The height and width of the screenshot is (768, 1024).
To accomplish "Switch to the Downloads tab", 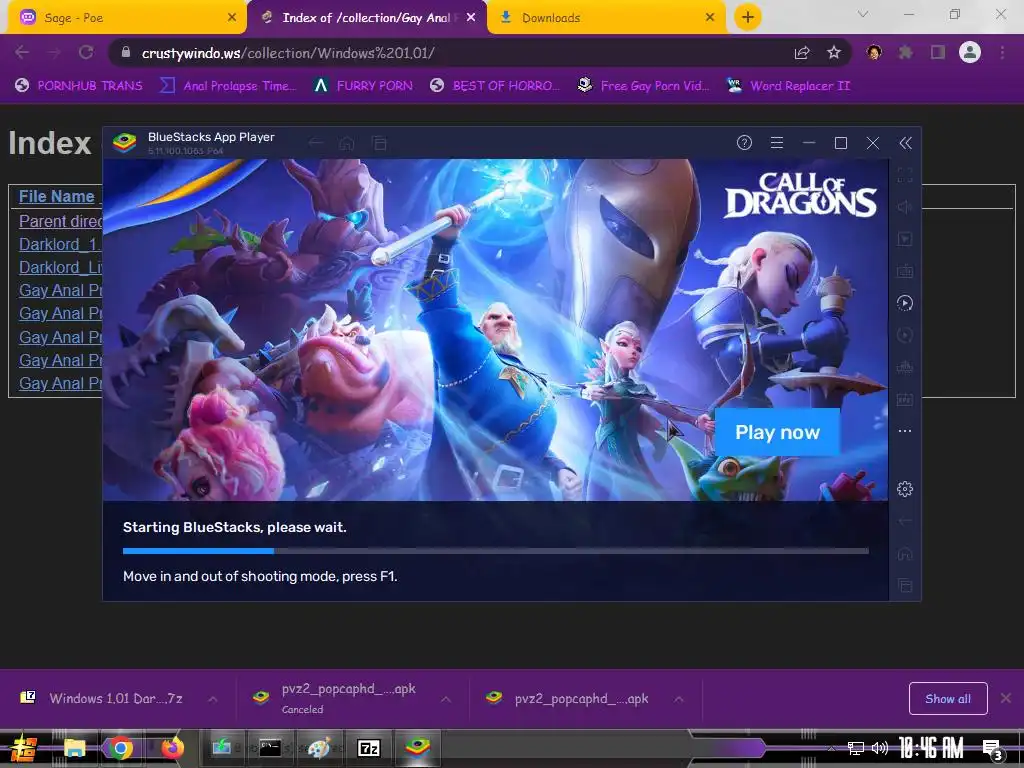I will (606, 18).
